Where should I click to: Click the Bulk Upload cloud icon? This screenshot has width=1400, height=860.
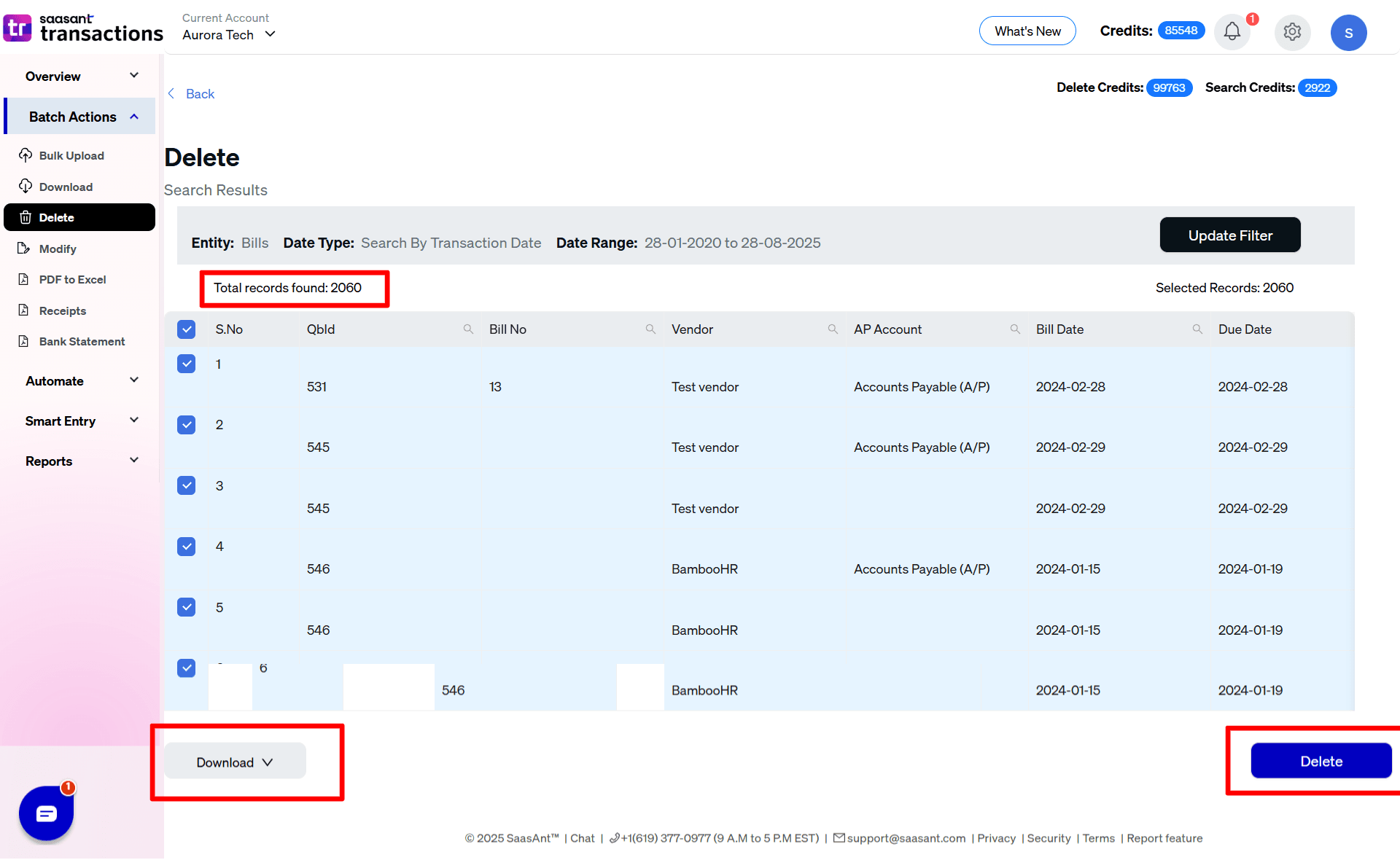(26, 155)
